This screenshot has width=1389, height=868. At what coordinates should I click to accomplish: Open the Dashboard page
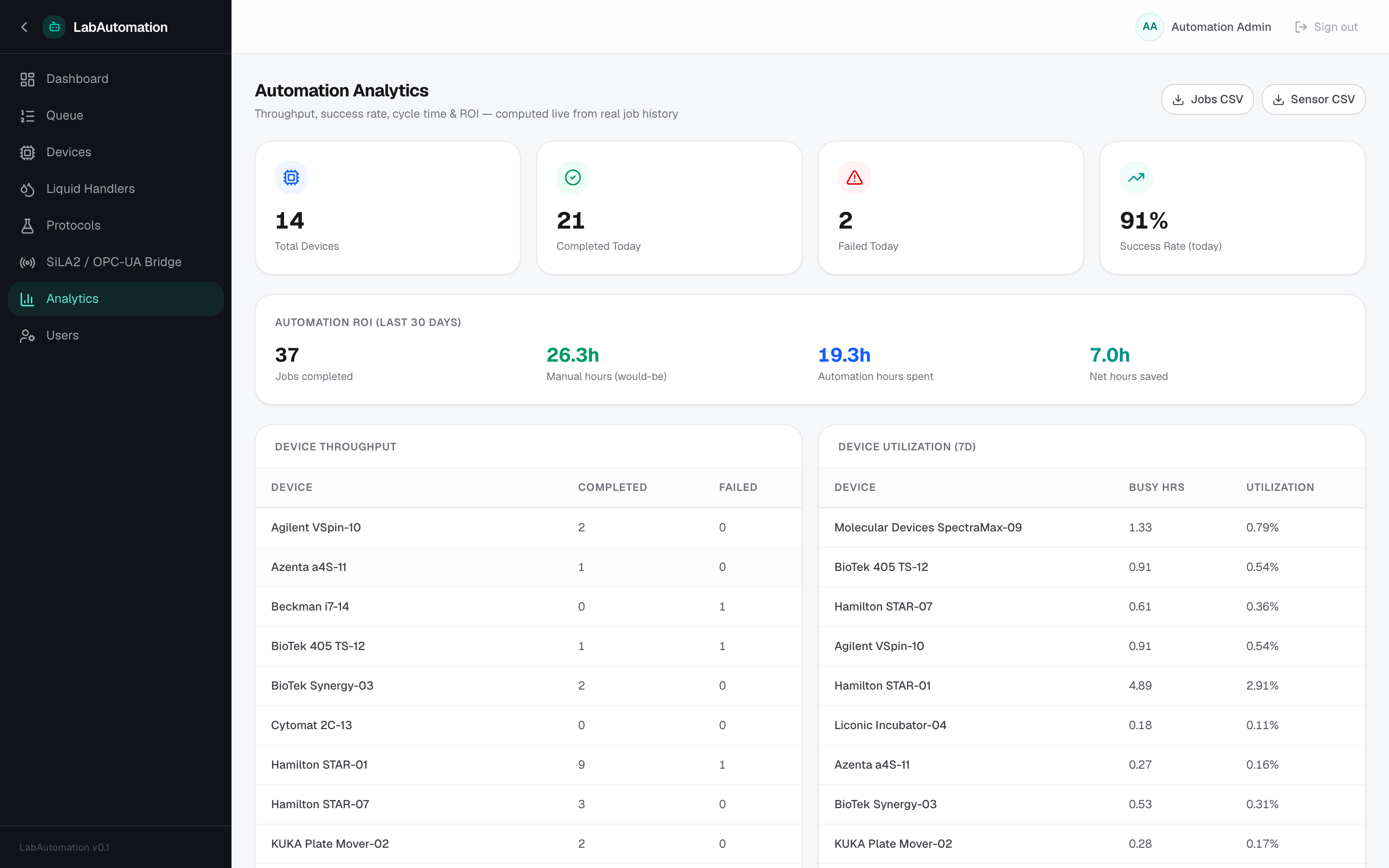point(115,79)
